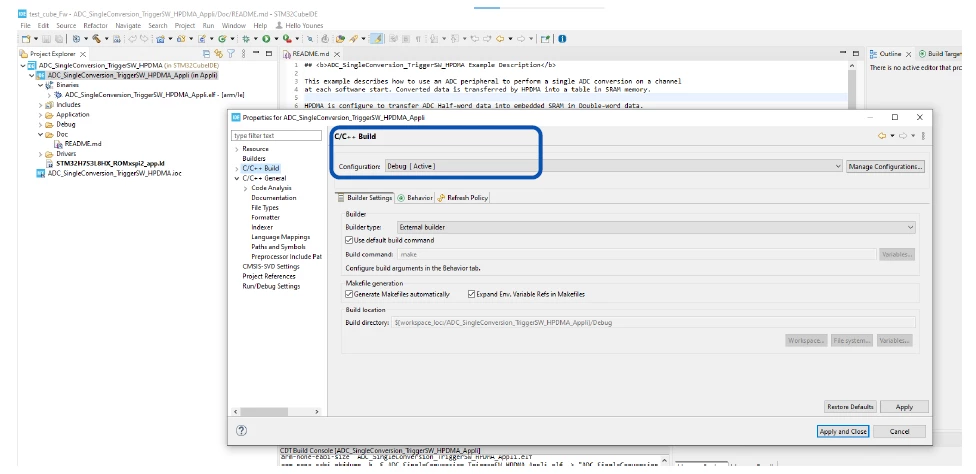This screenshot has width=976, height=474.
Task: Select README.md file in Project Explorer
Action: 82,144
